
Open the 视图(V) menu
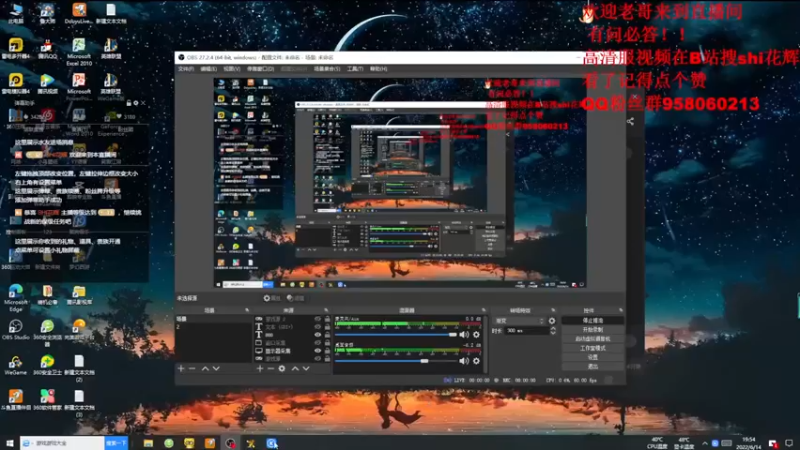[232, 69]
